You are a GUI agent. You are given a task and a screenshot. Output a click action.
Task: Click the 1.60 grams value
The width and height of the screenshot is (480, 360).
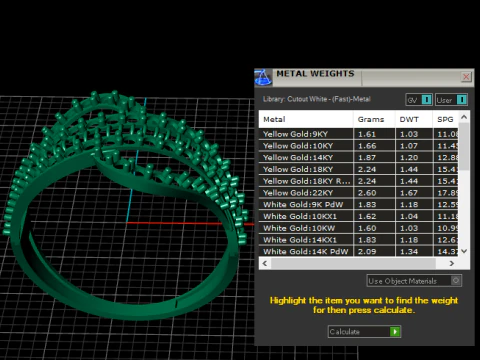[367, 228]
